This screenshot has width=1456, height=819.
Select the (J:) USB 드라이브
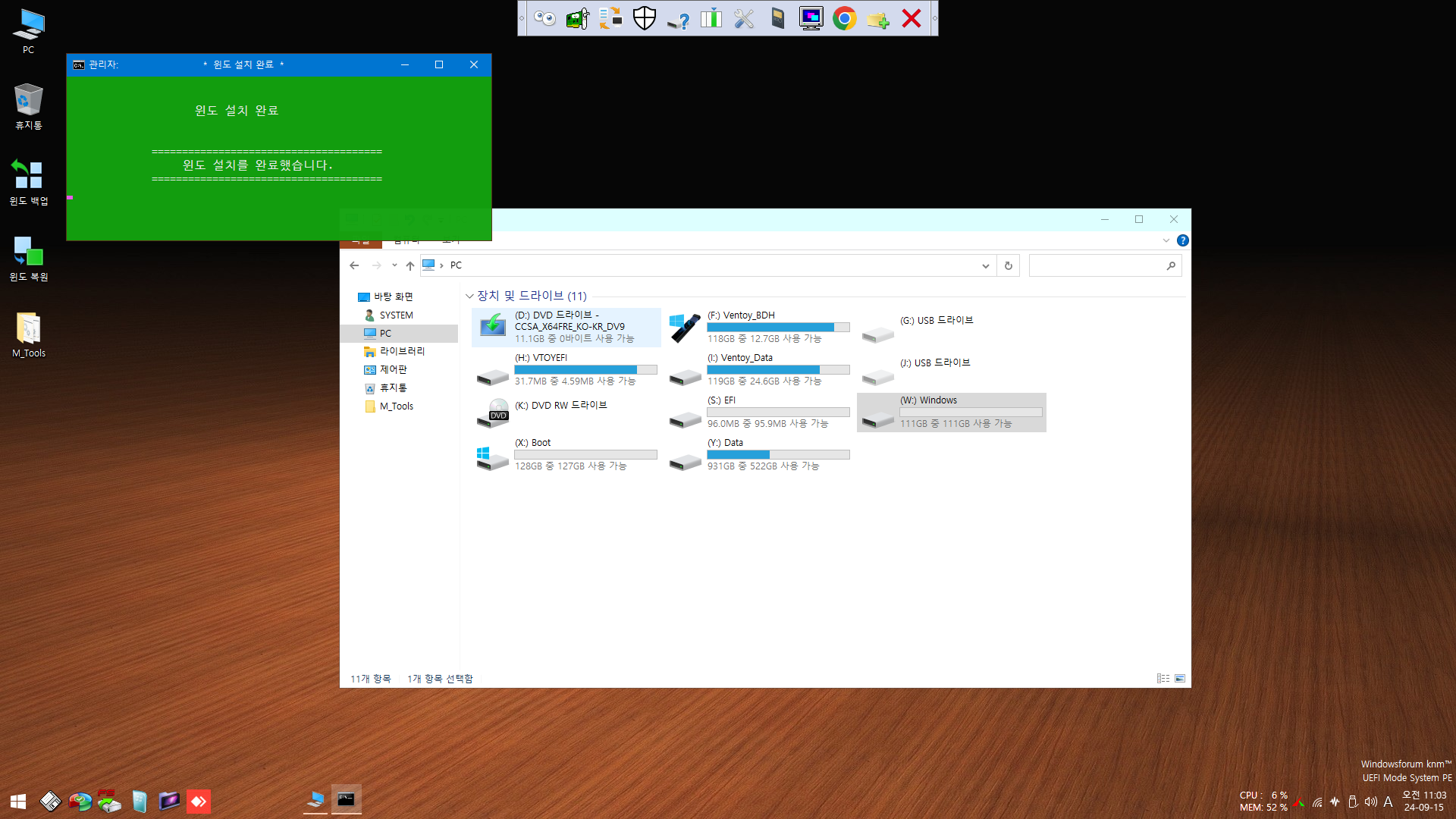[x=952, y=369]
